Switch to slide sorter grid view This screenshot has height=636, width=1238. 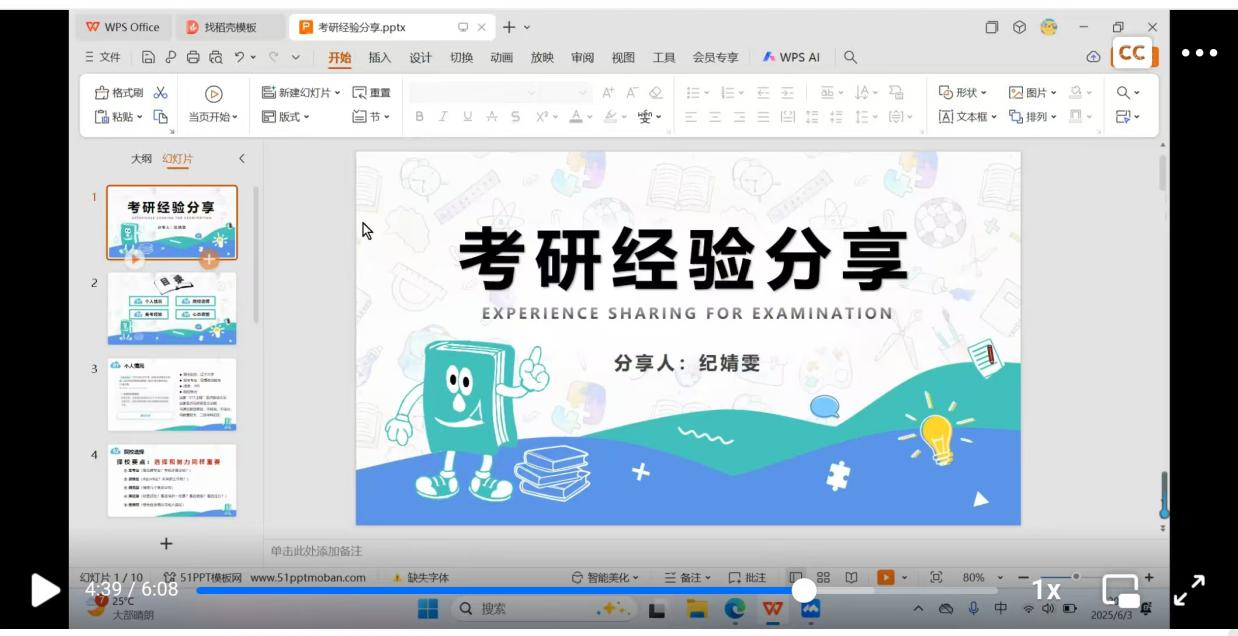point(823,578)
